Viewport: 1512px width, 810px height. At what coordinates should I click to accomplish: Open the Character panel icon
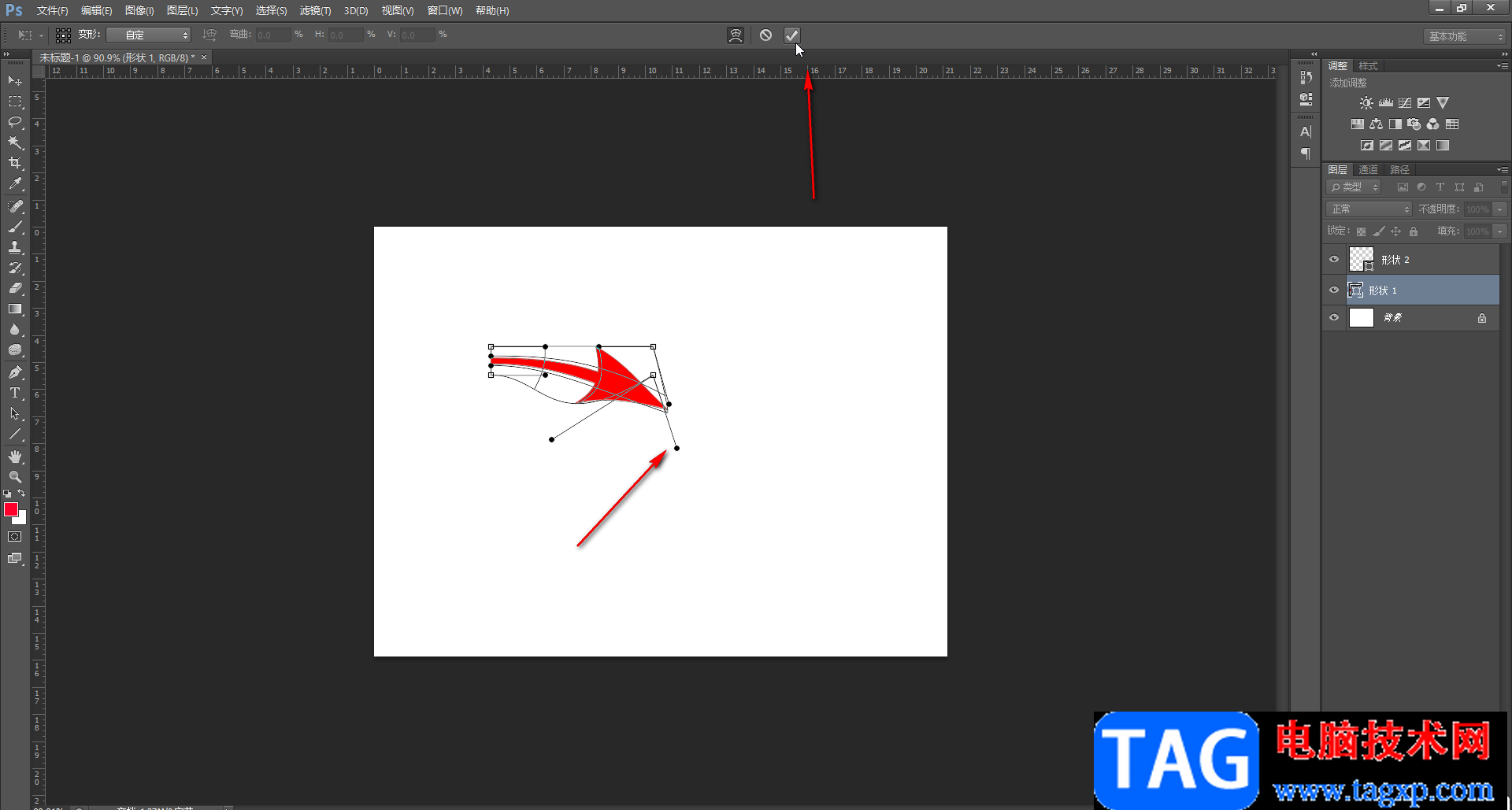coord(1306,132)
